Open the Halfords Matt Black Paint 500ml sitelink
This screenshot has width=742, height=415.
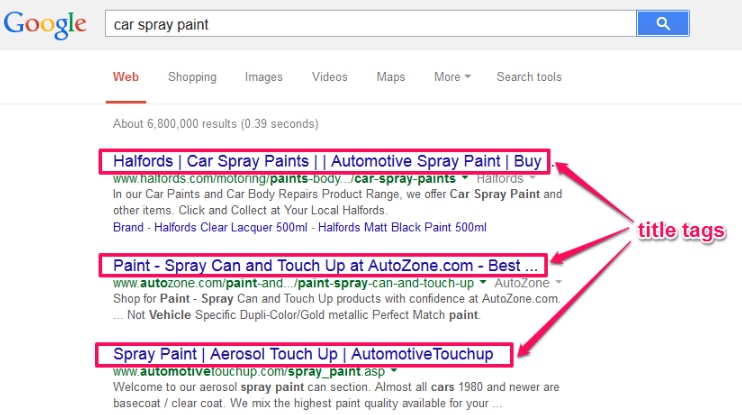[402, 227]
